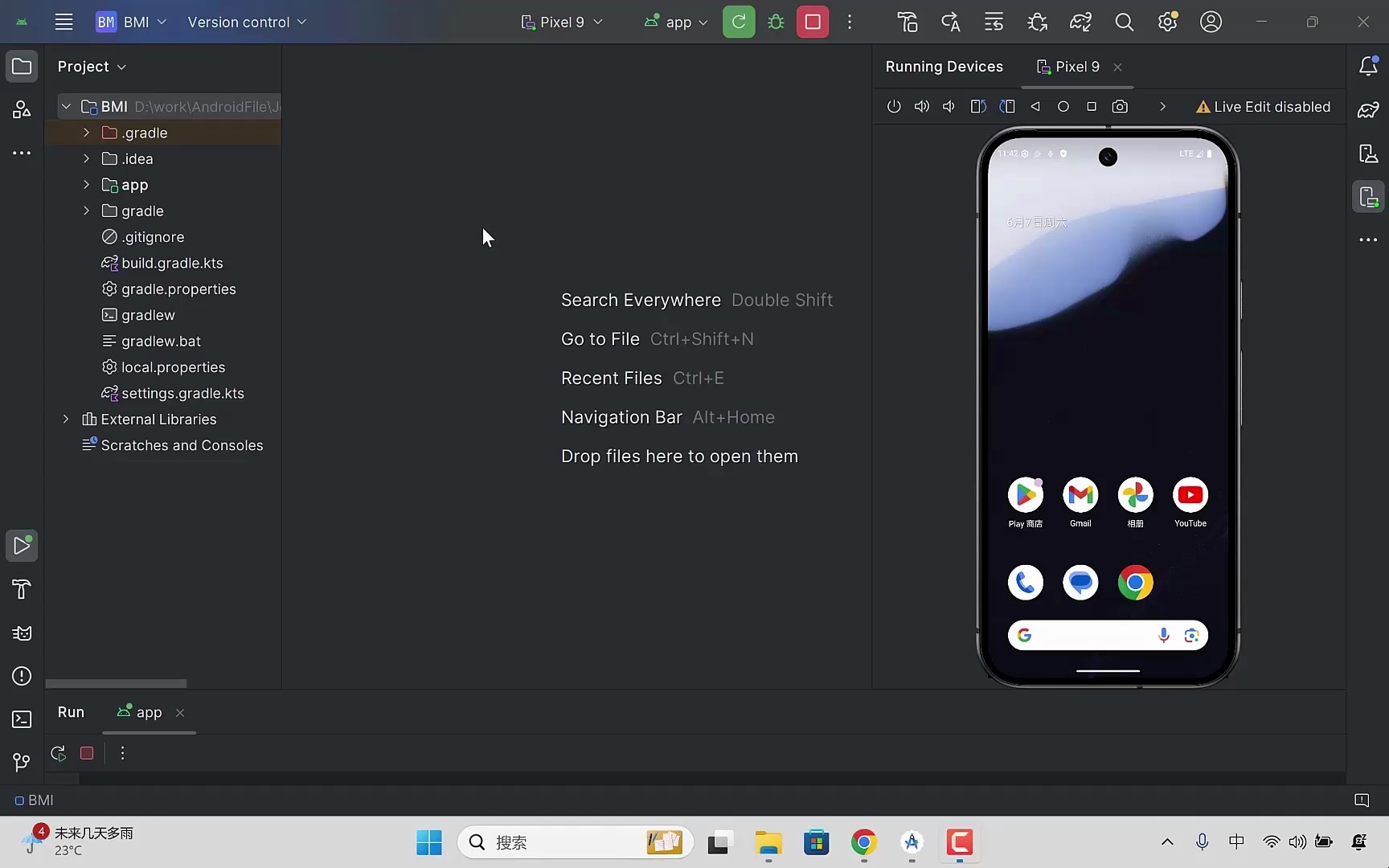Stop the running app with the red stop button
Screen dimensions: 1389x868
813,22
